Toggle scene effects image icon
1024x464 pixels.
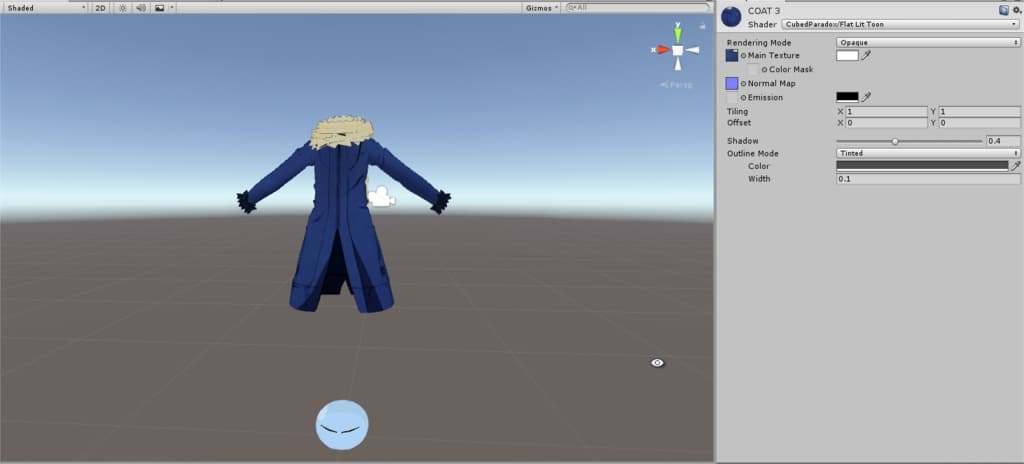point(159,8)
